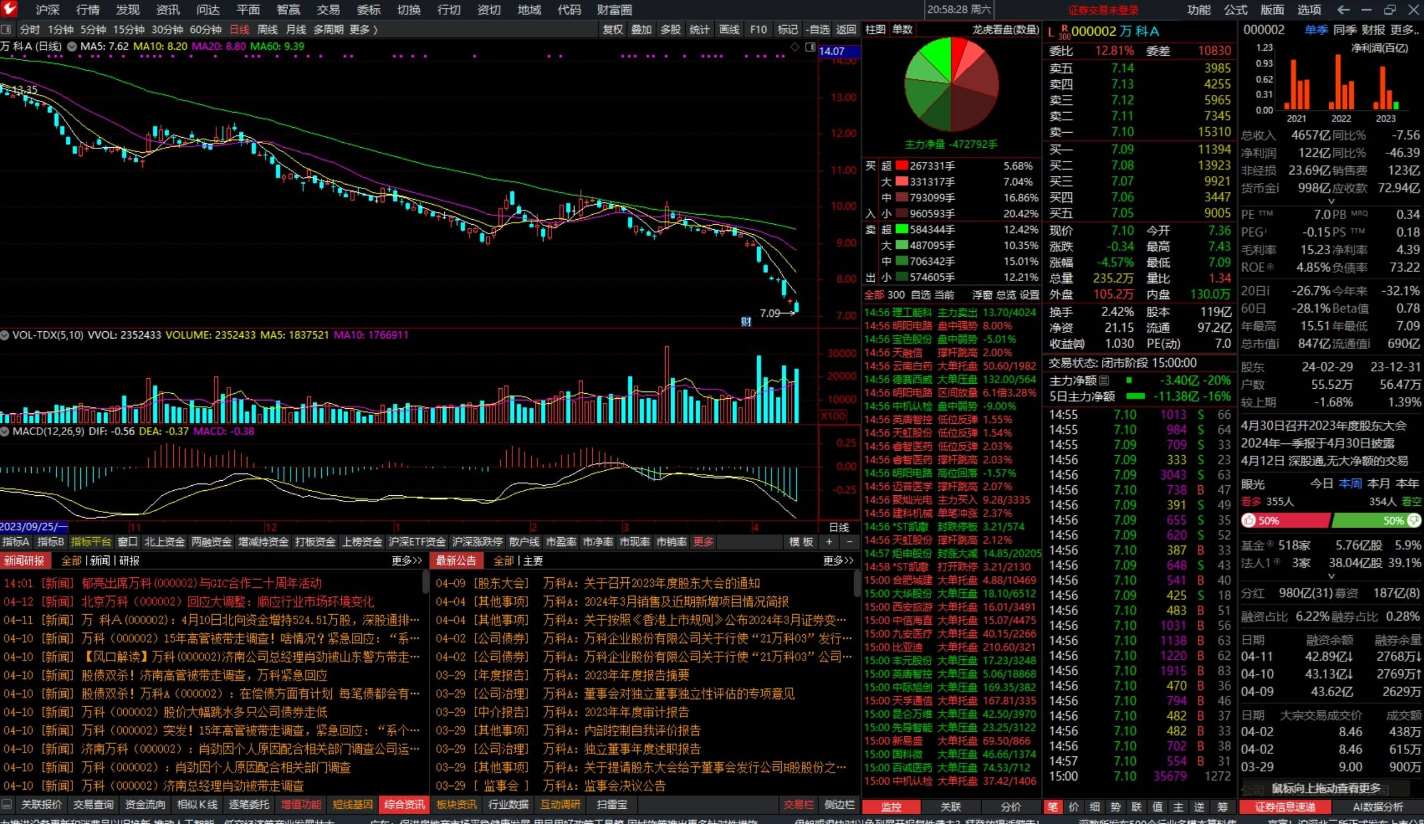Expand 更多>> in 新闻研报 panel
Viewport: 1425px width, 824px height.
pos(406,561)
